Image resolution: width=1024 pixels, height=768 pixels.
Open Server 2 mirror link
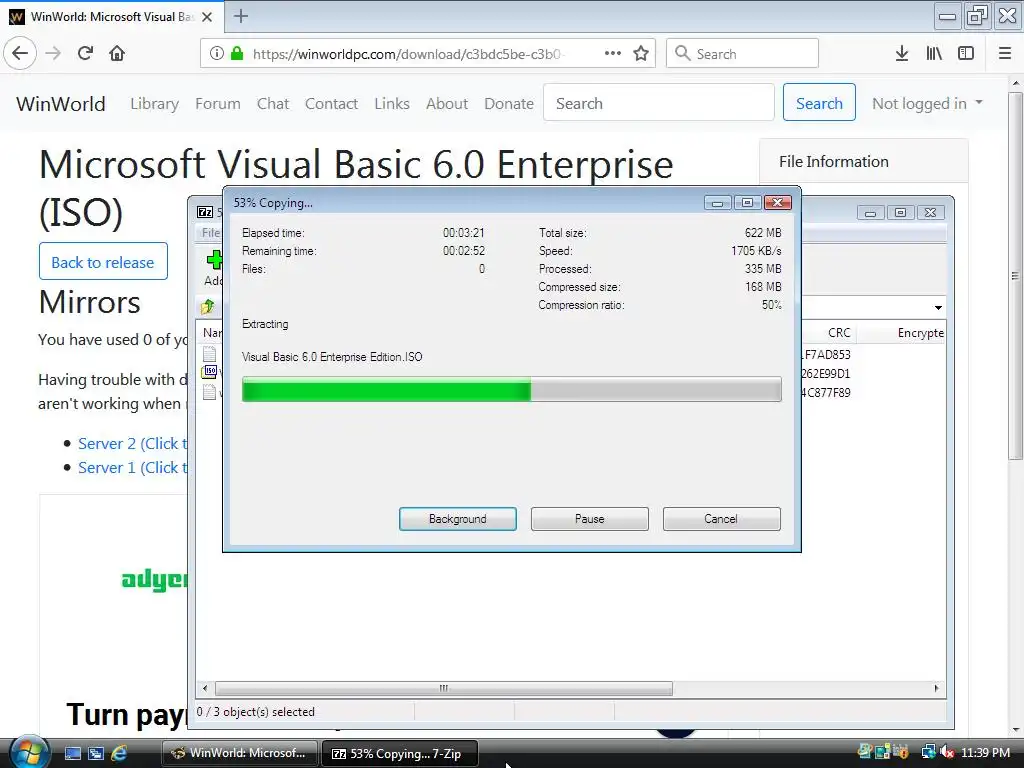(x=133, y=443)
